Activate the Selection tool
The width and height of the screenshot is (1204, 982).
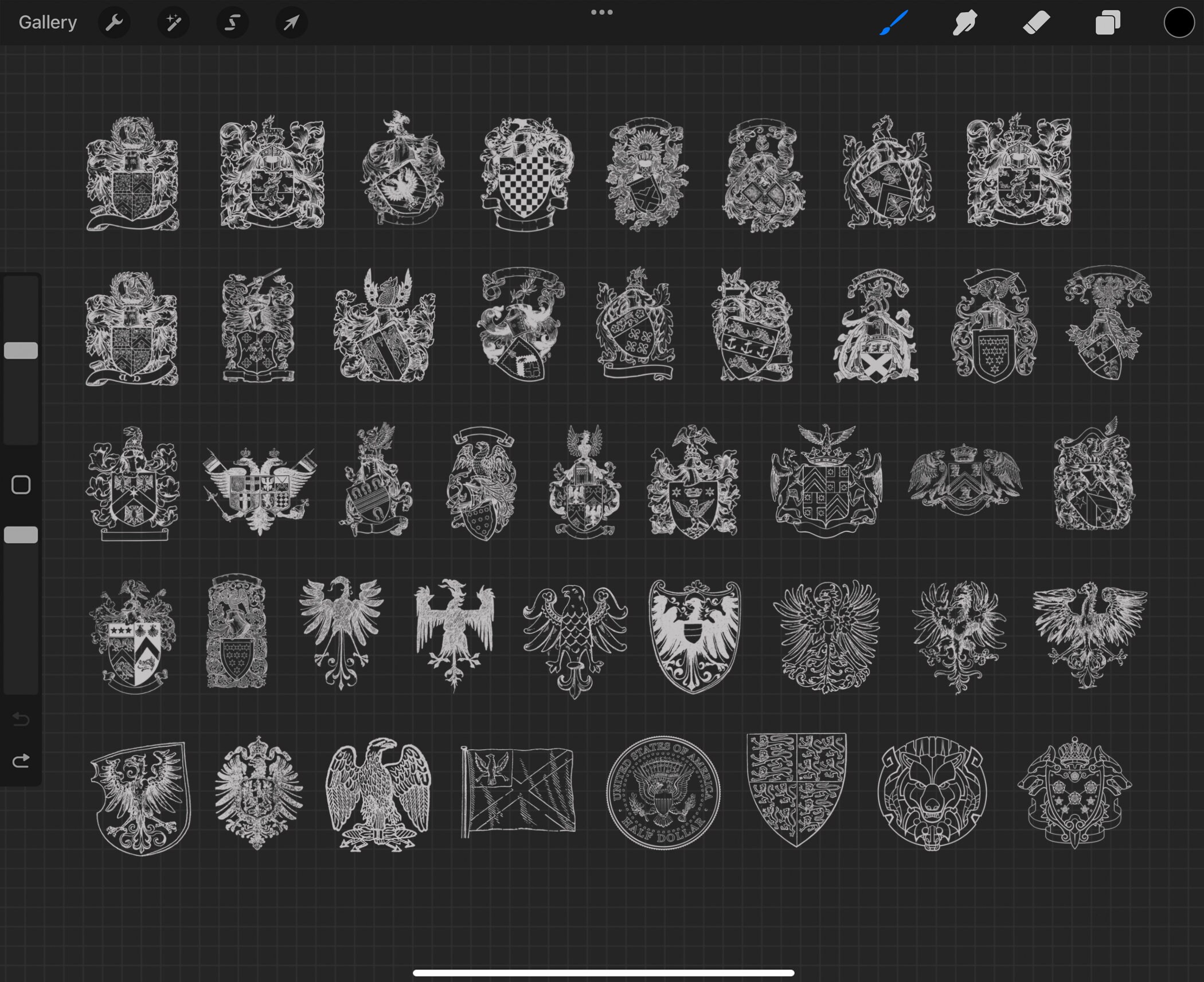click(x=232, y=22)
